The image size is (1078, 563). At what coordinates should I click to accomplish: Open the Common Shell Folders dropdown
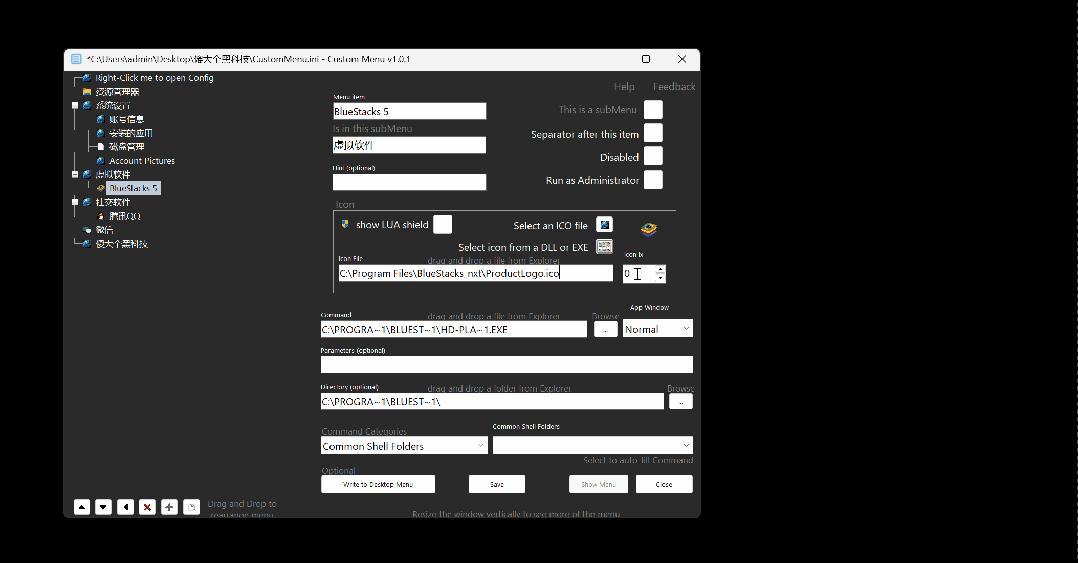point(593,445)
